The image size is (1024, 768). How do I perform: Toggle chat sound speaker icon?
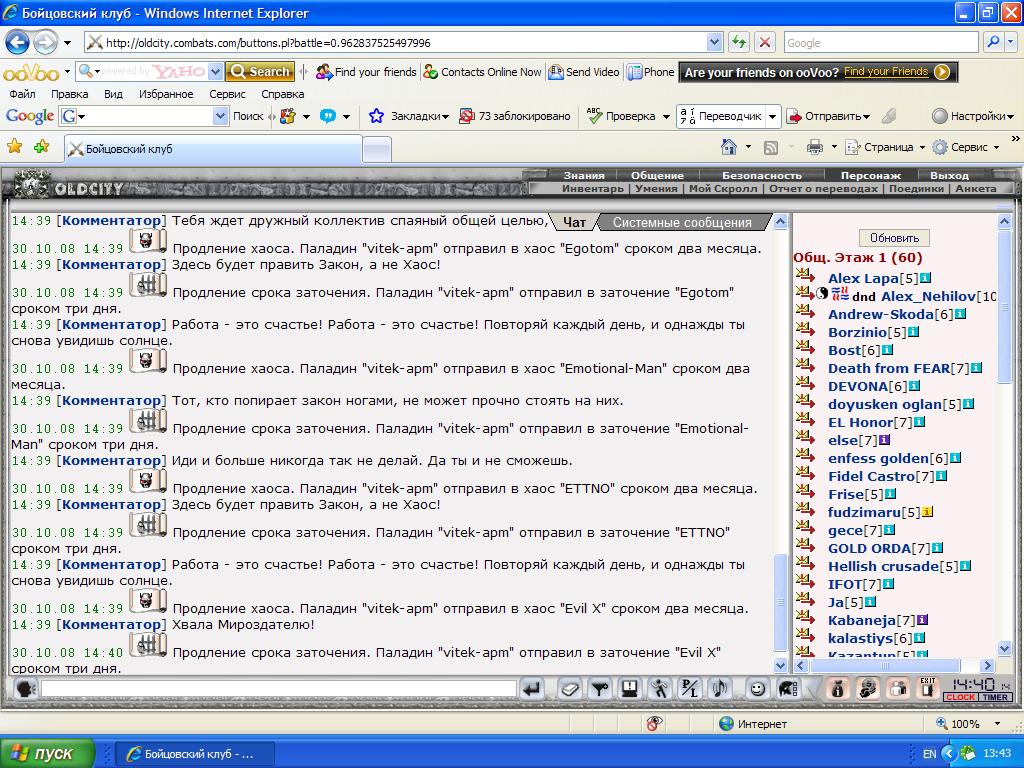pos(720,689)
